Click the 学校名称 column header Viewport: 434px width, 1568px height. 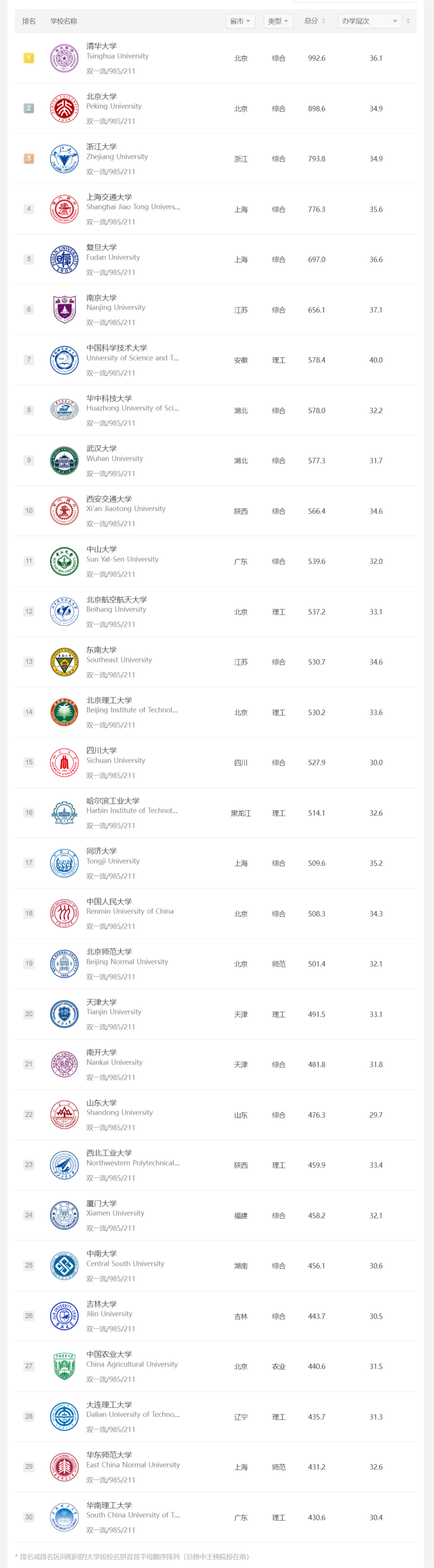coord(63,21)
